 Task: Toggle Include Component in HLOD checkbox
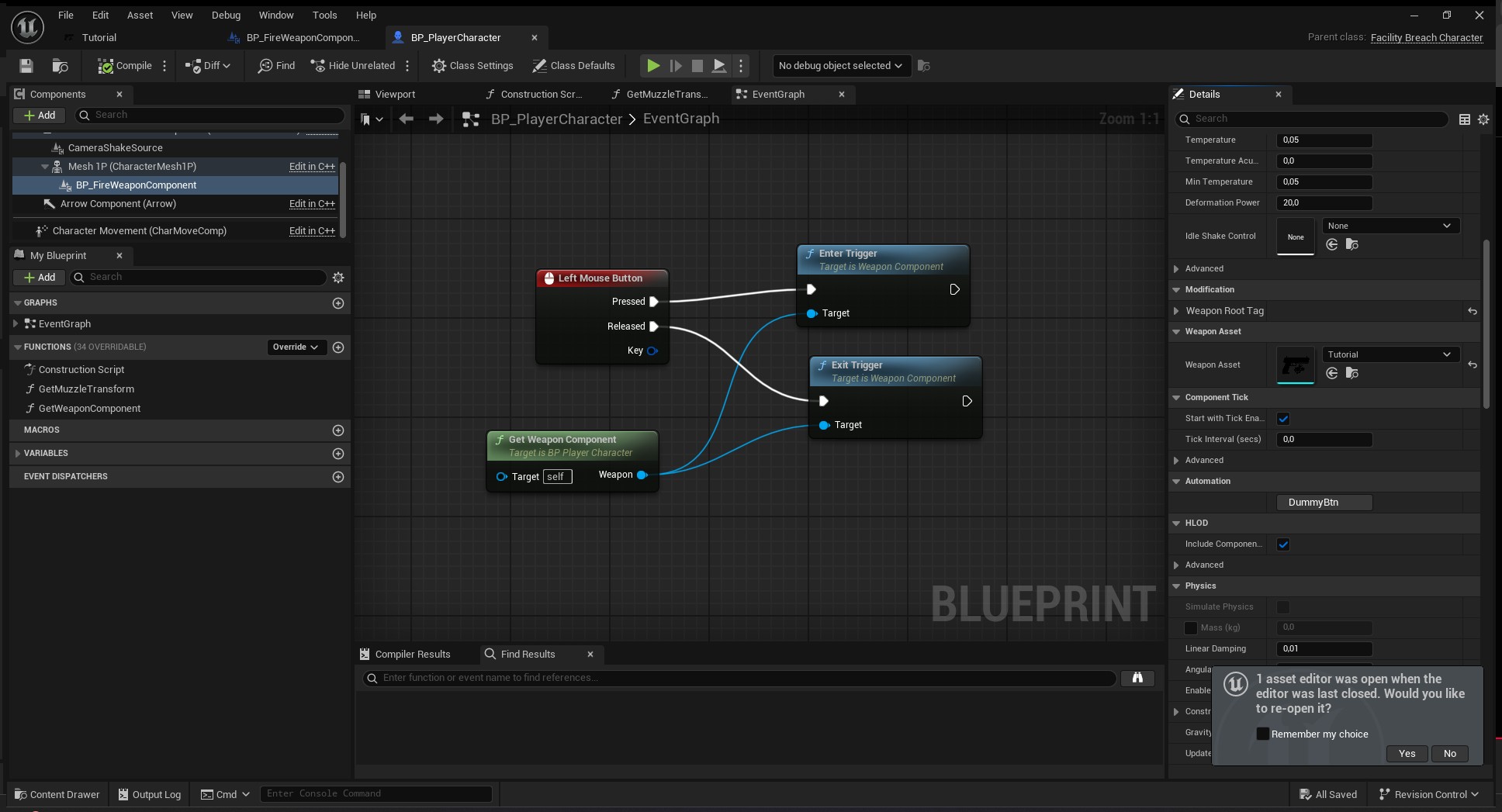[1283, 544]
